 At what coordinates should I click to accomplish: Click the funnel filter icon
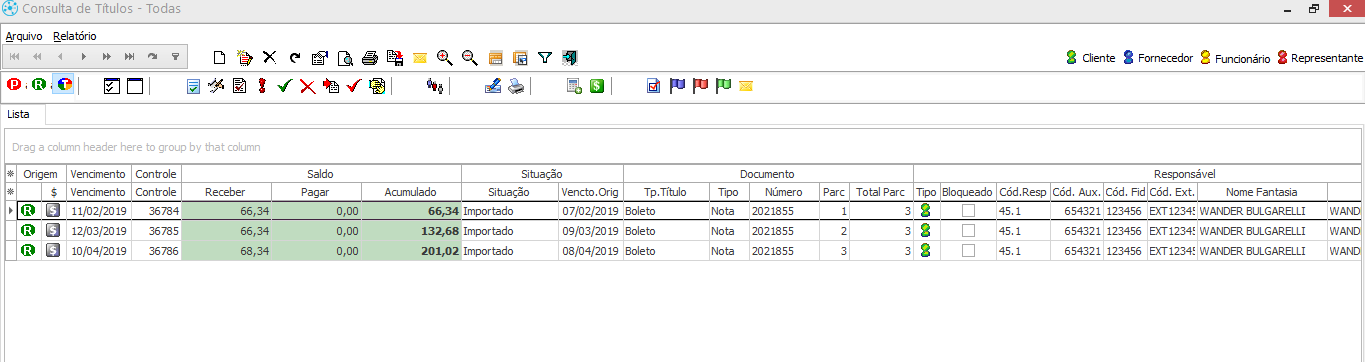pos(545,57)
